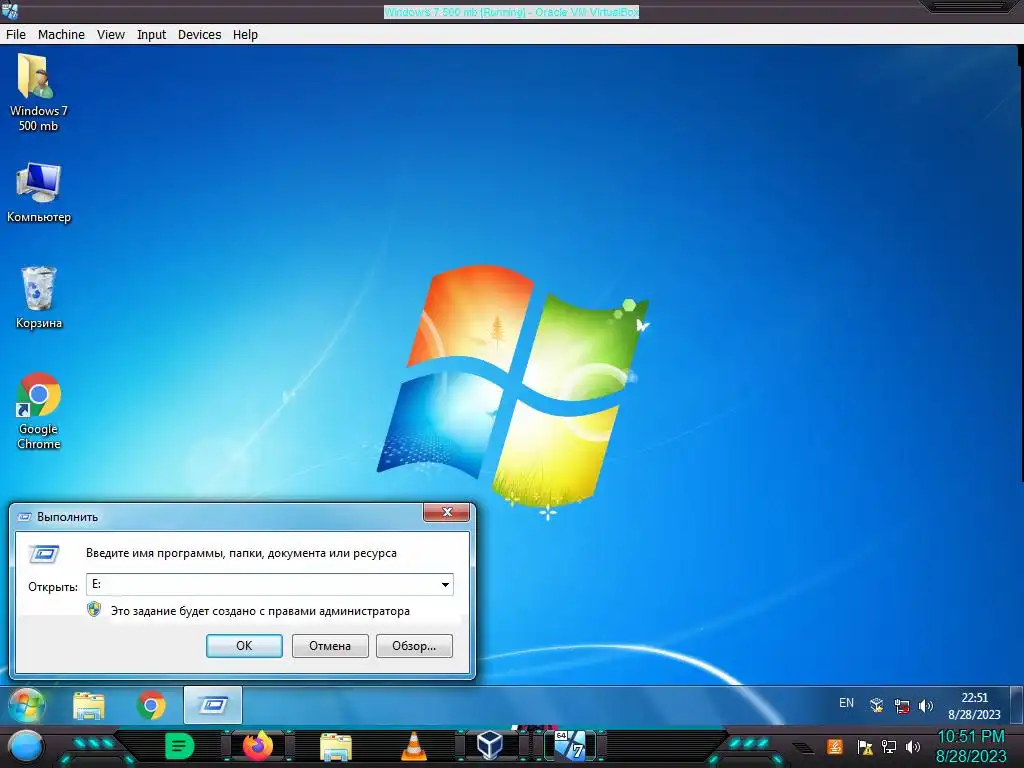
Task: Click the guest volume speaker tray icon
Action: pyautogui.click(x=925, y=706)
